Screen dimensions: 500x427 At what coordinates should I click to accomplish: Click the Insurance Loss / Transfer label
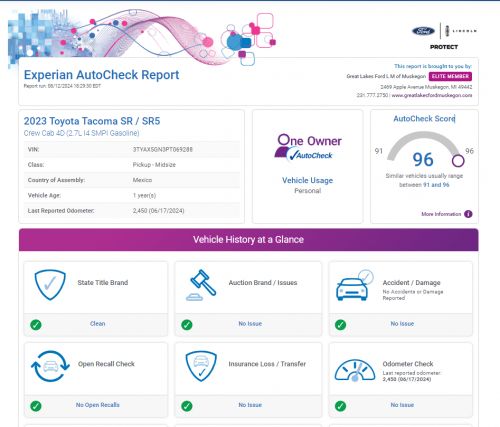click(267, 364)
